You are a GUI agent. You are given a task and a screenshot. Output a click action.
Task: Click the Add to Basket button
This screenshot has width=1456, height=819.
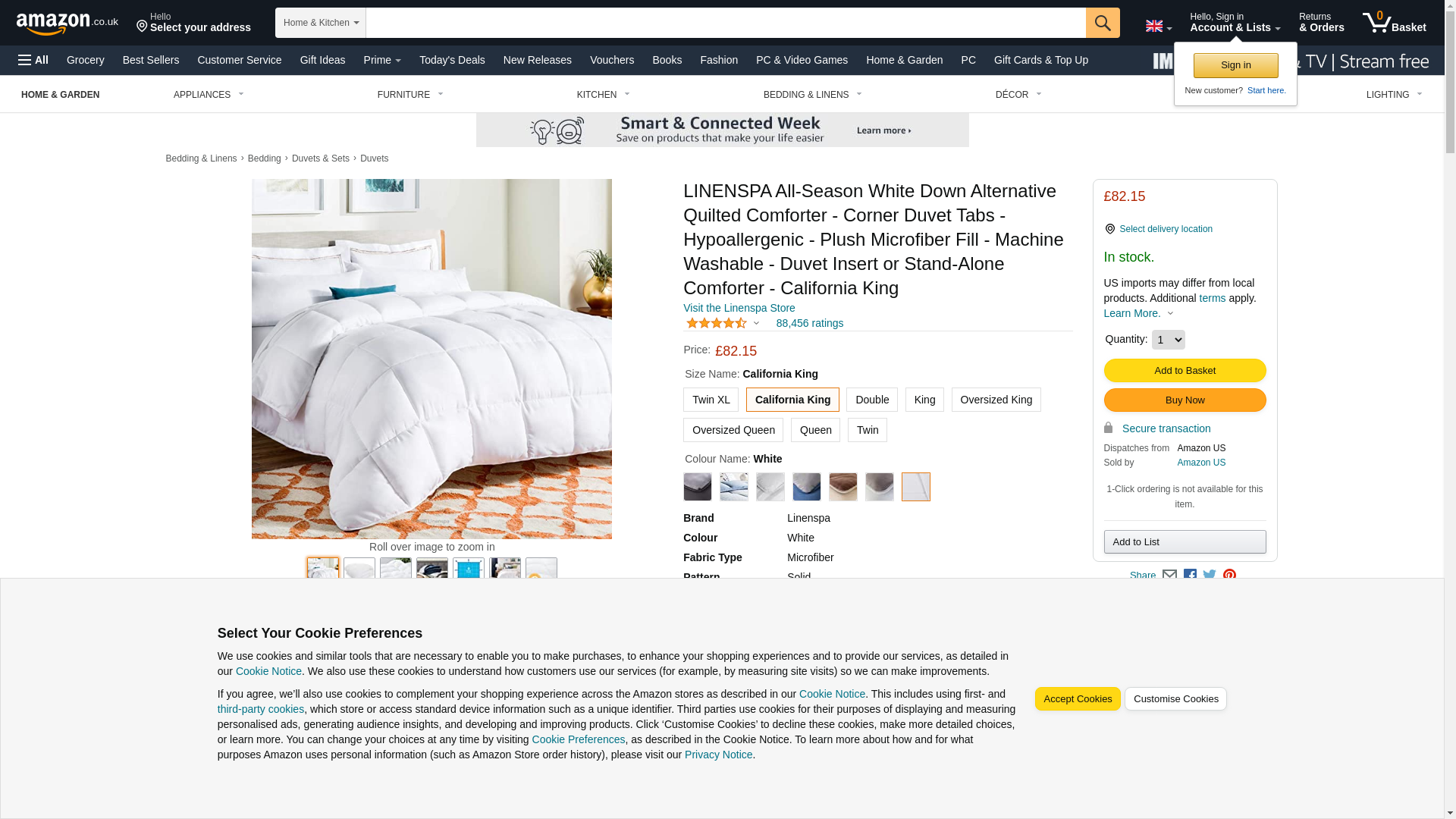pos(1185,371)
